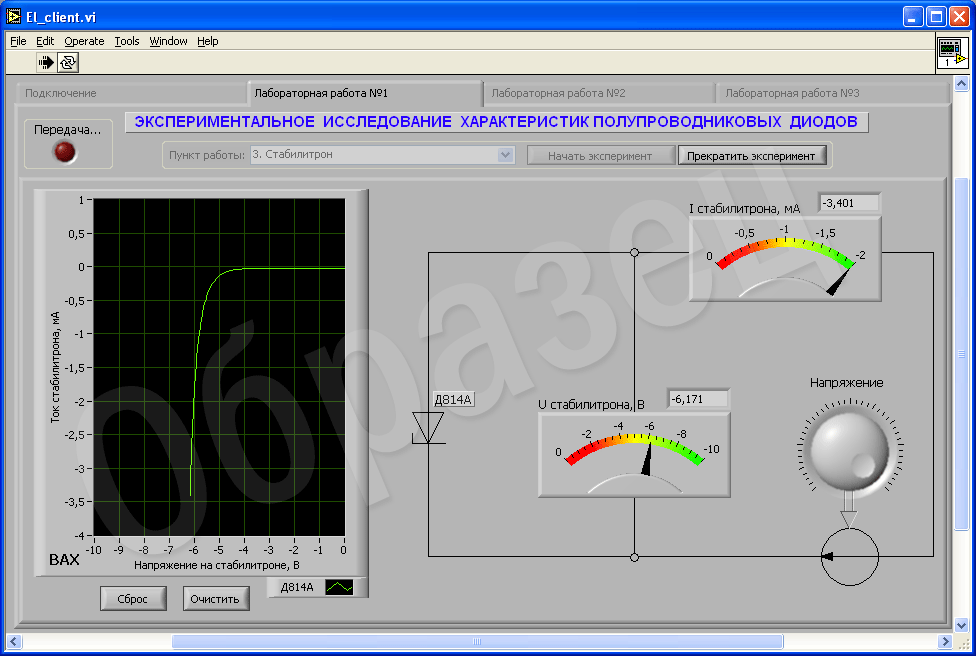976x656 pixels.
Task: Click the ВАХ graph title label
Action: [64, 560]
